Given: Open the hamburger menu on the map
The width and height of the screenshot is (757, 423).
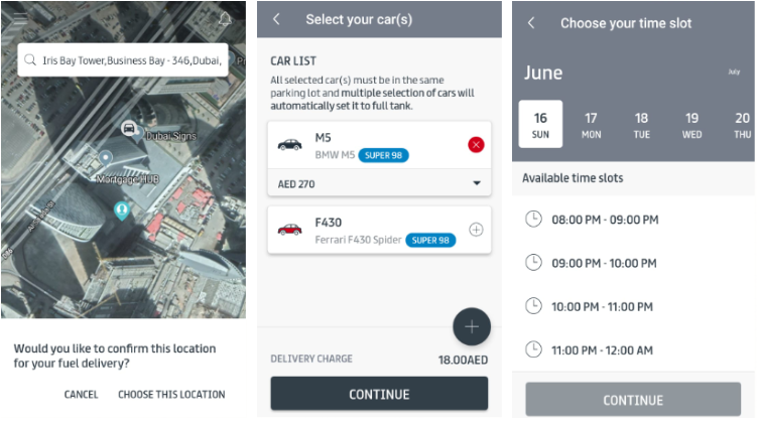Looking at the screenshot, I should [x=20, y=18].
